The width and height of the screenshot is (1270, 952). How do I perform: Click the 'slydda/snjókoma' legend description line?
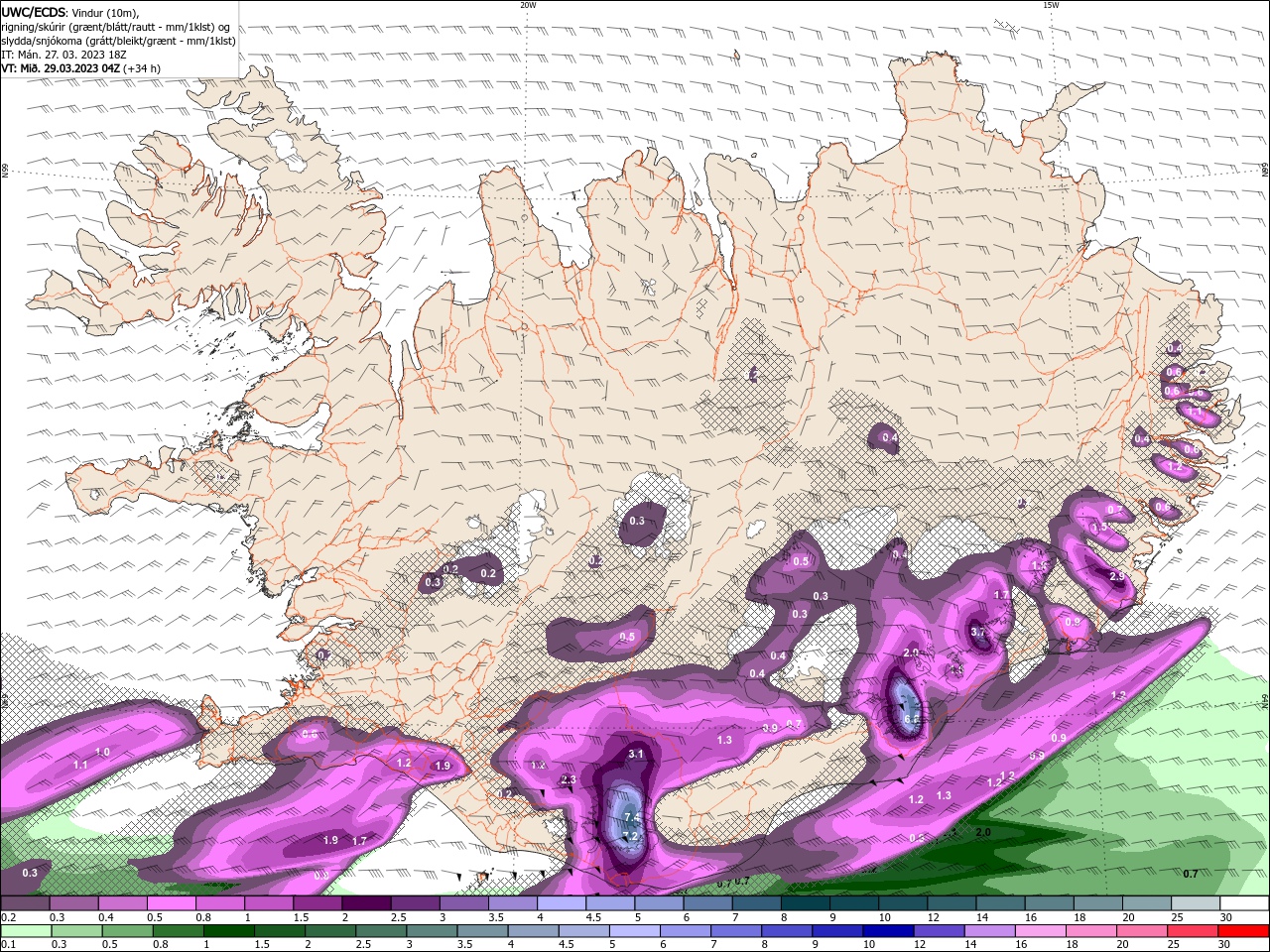pos(119,41)
